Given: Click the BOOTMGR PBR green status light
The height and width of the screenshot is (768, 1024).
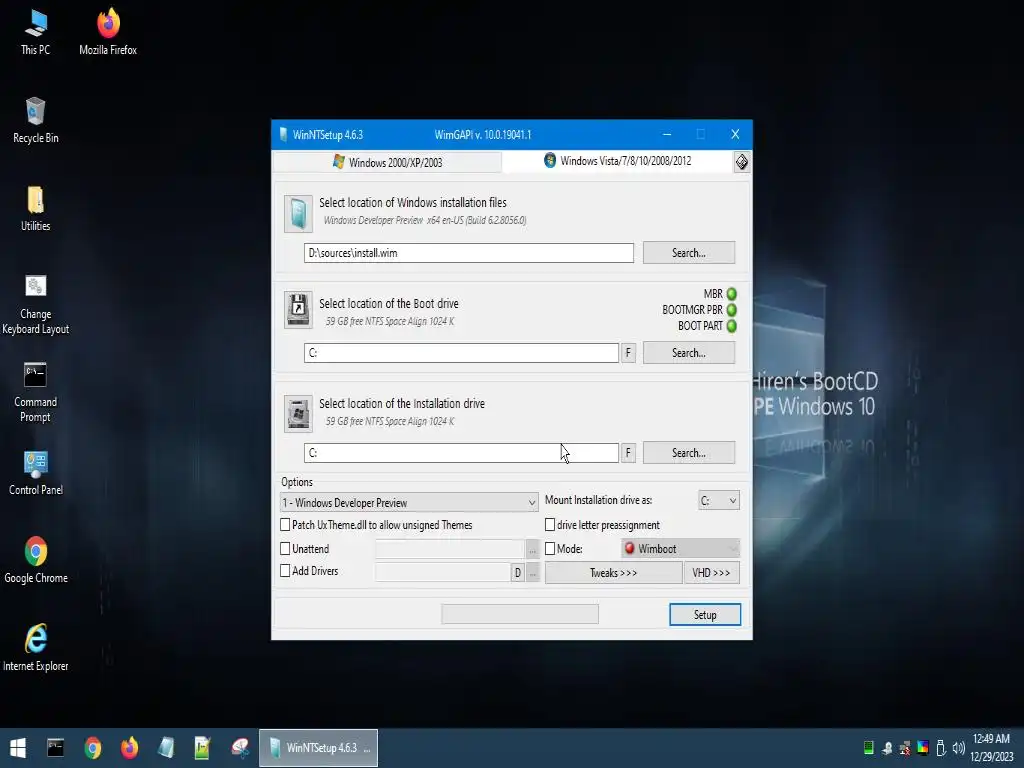Looking at the screenshot, I should tap(731, 310).
